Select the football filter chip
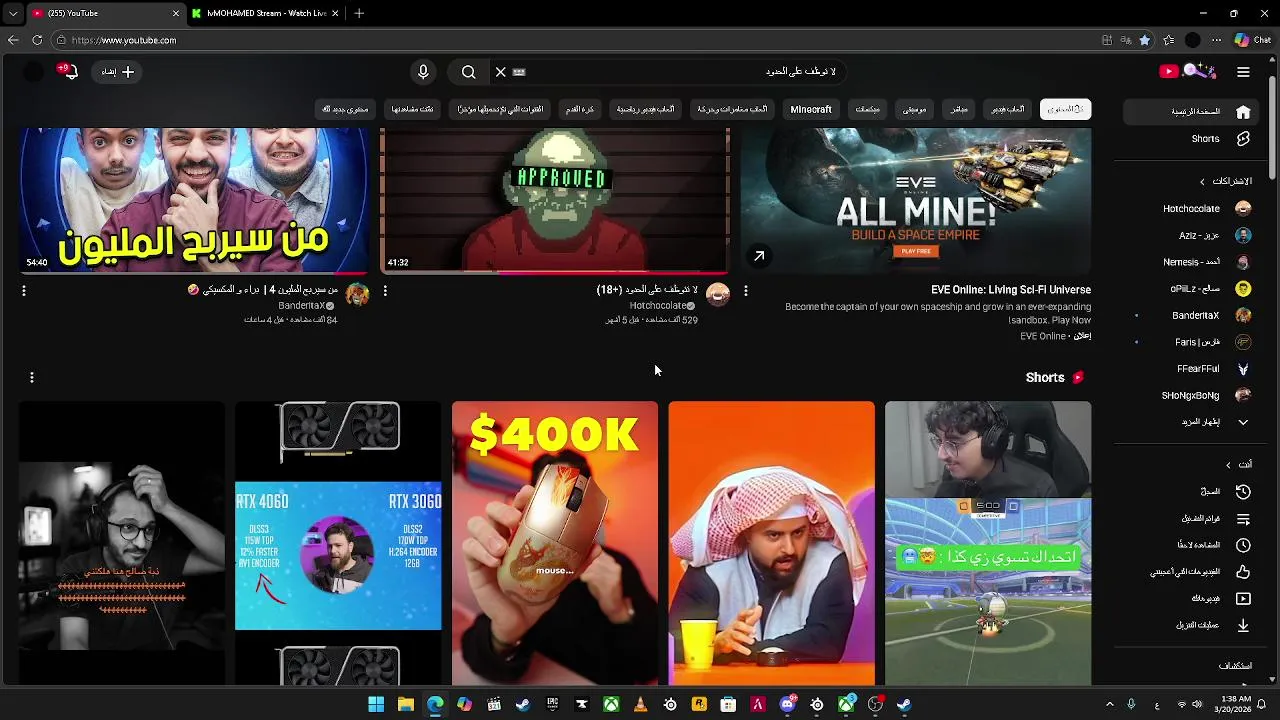The width and height of the screenshot is (1280, 720). click(x=580, y=109)
